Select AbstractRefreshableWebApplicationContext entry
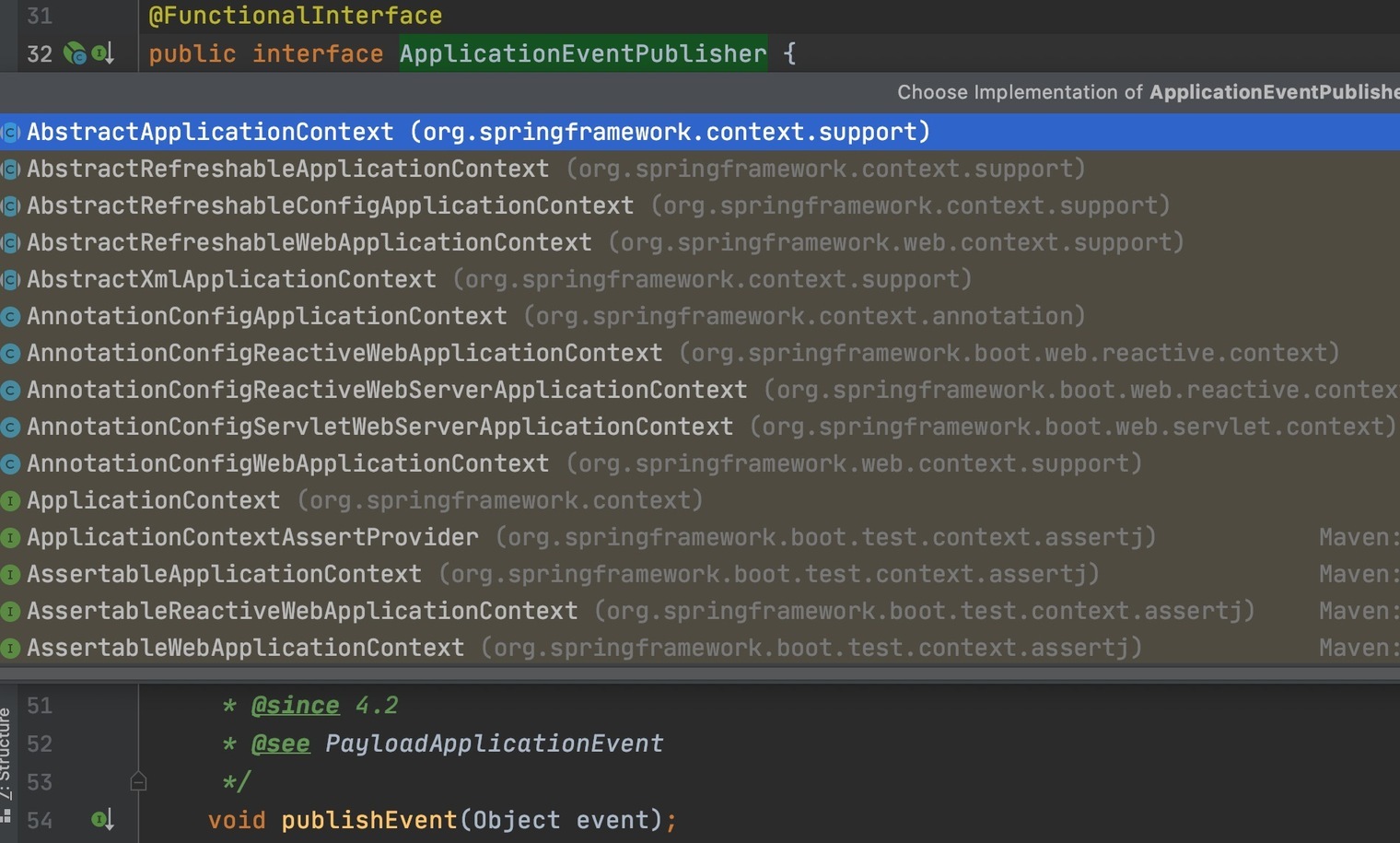Screen dimensions: 1400x843 (700, 242)
